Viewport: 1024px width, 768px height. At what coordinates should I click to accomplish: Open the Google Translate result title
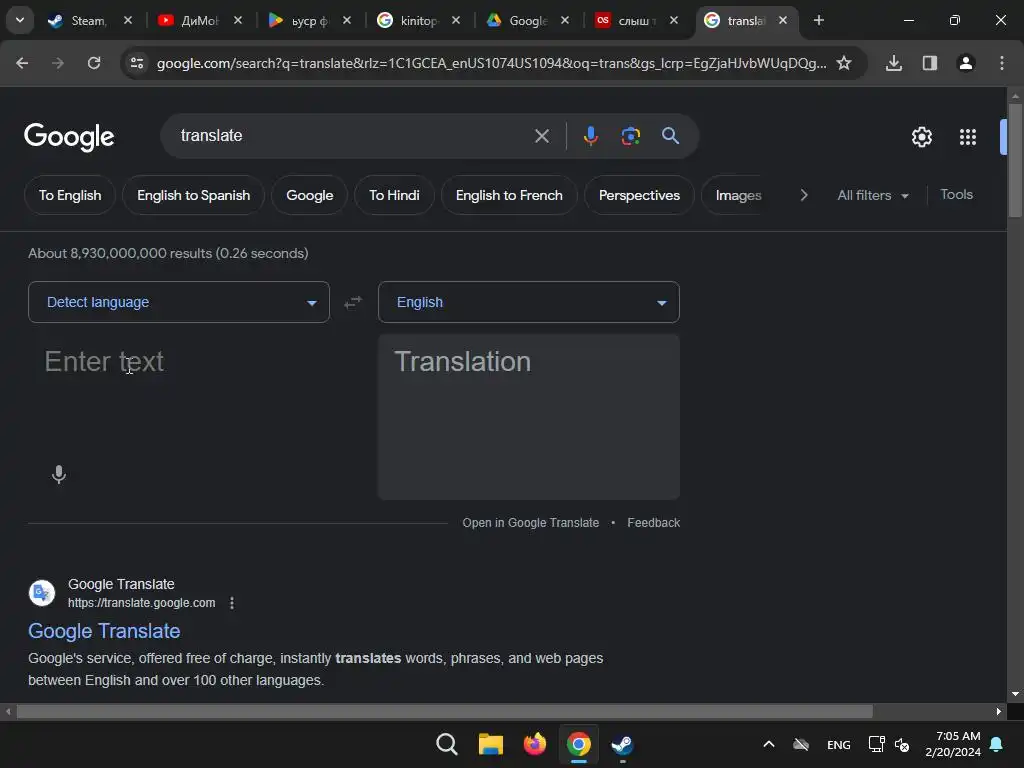click(x=104, y=631)
